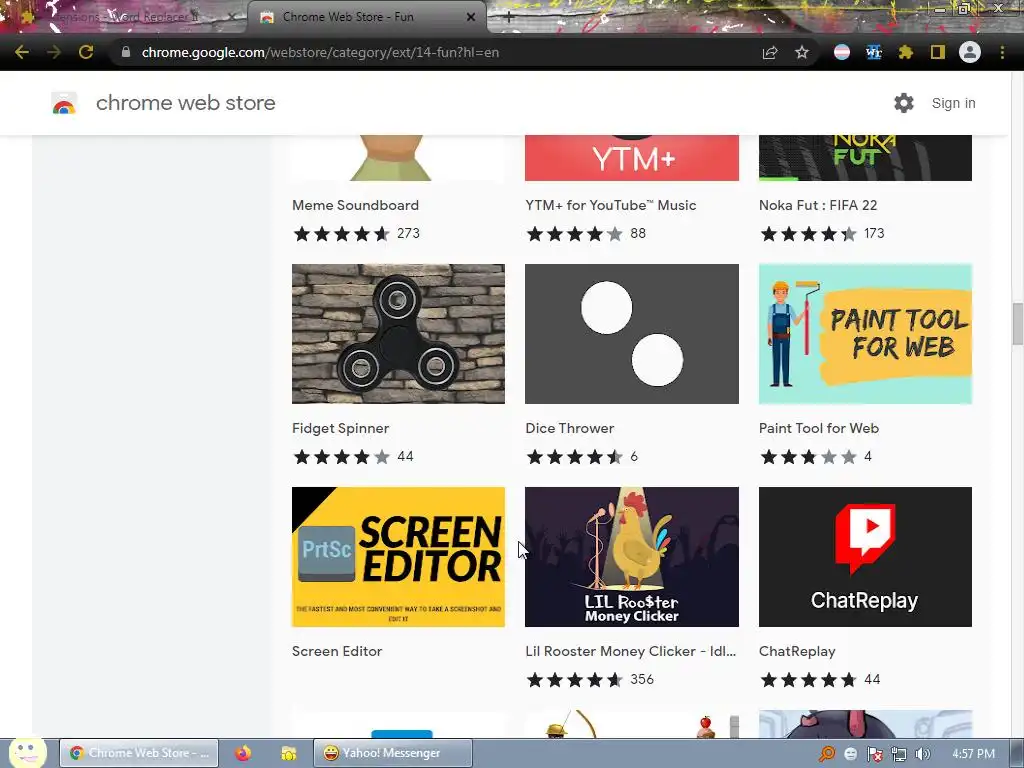Click the Chrome Web Store logo
This screenshot has height=768, width=1024.
point(64,103)
